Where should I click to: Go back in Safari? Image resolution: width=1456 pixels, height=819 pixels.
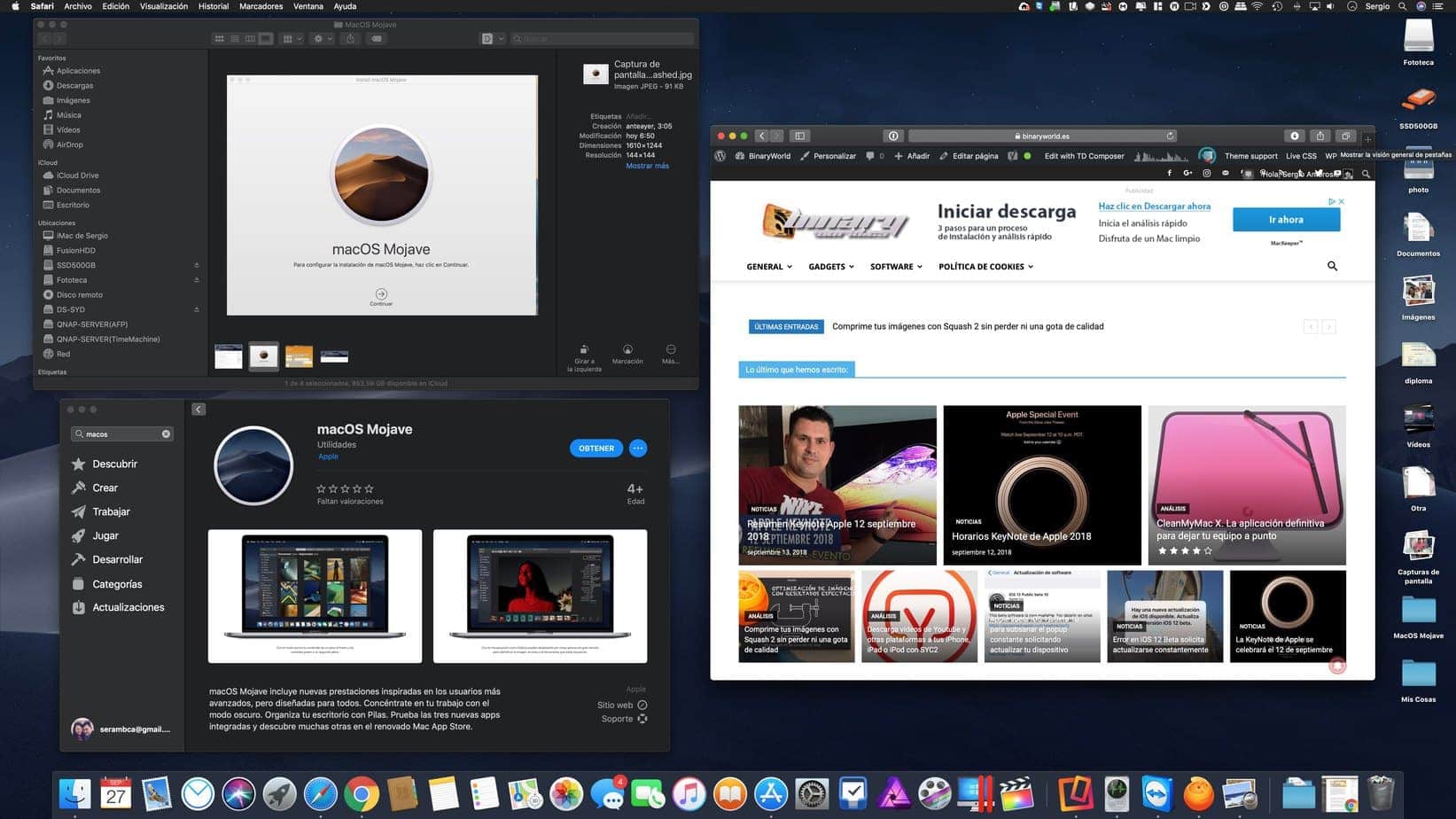pos(761,136)
